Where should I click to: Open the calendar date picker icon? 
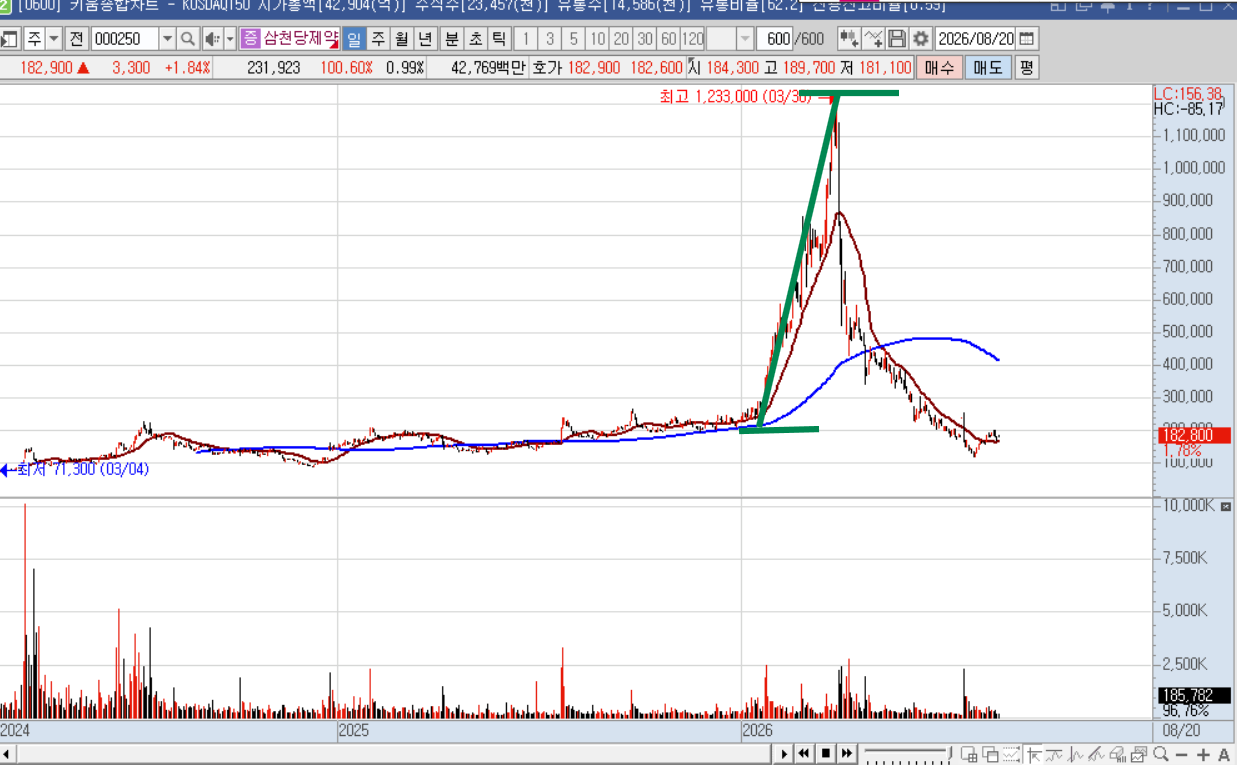[1027, 39]
